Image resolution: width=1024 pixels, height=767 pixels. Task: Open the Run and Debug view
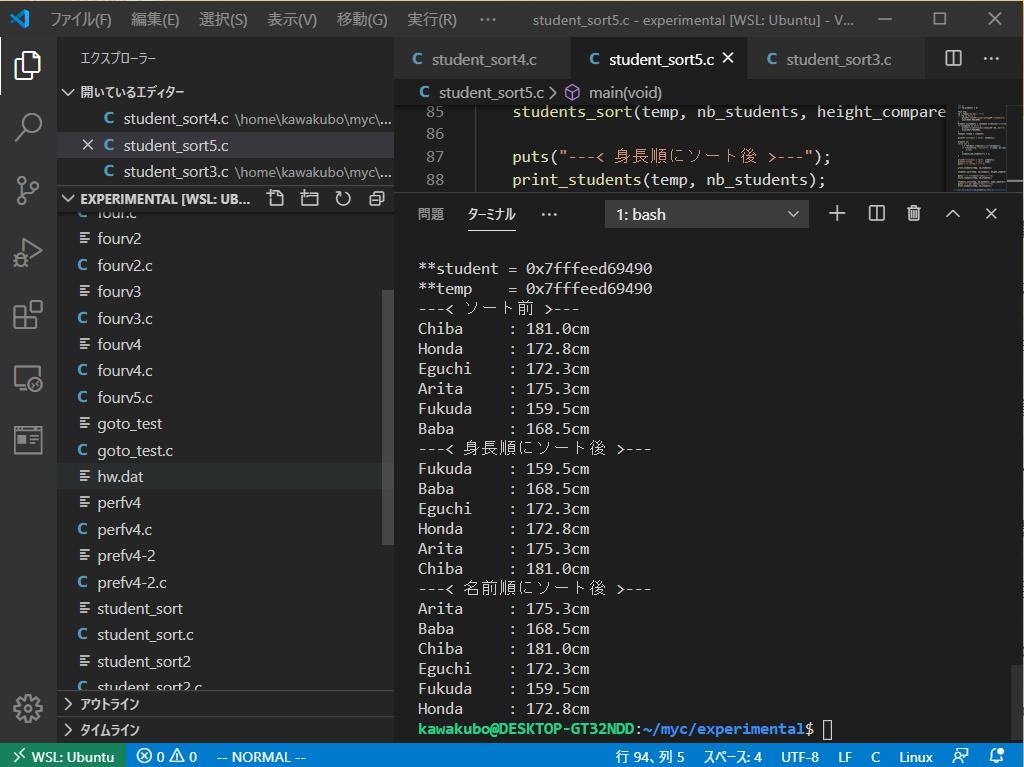[x=28, y=252]
